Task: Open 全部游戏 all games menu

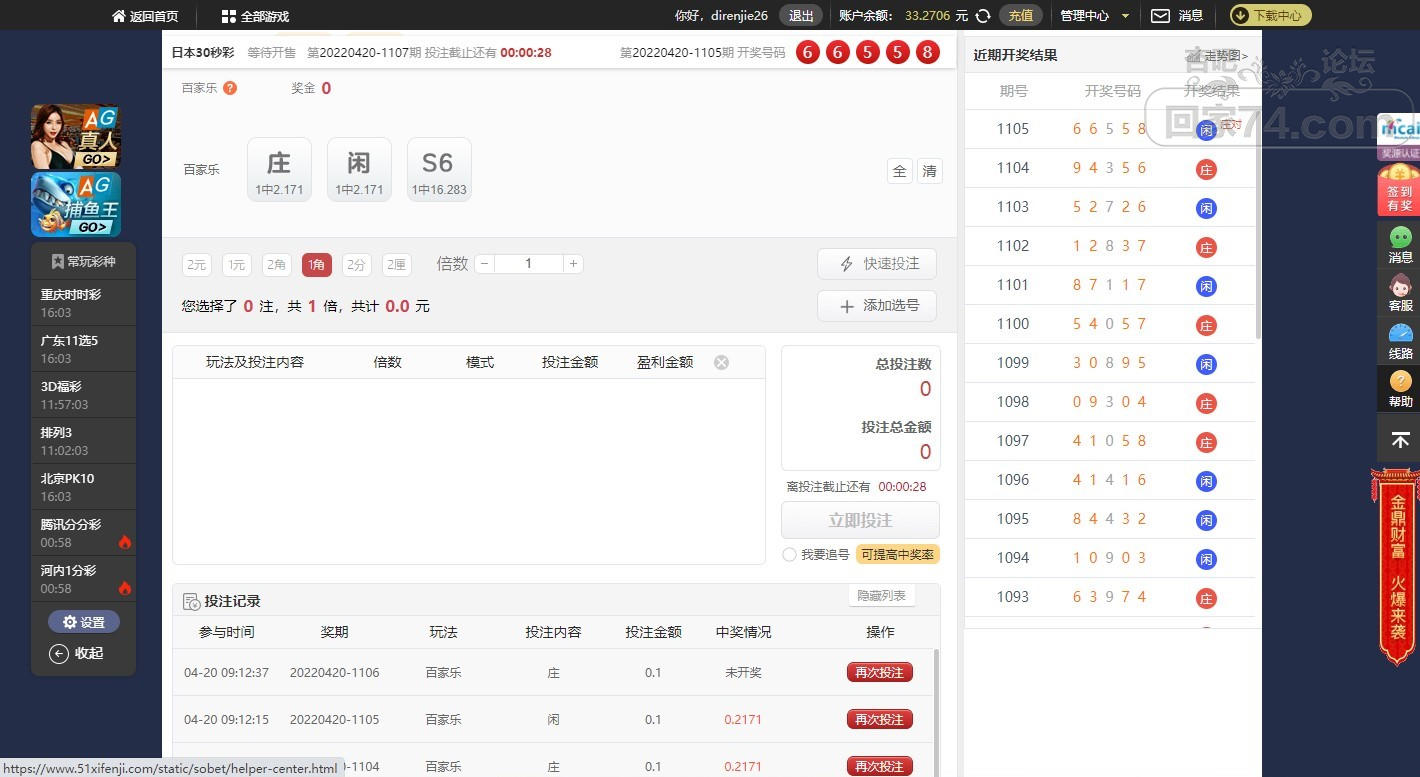Action: click(255, 16)
